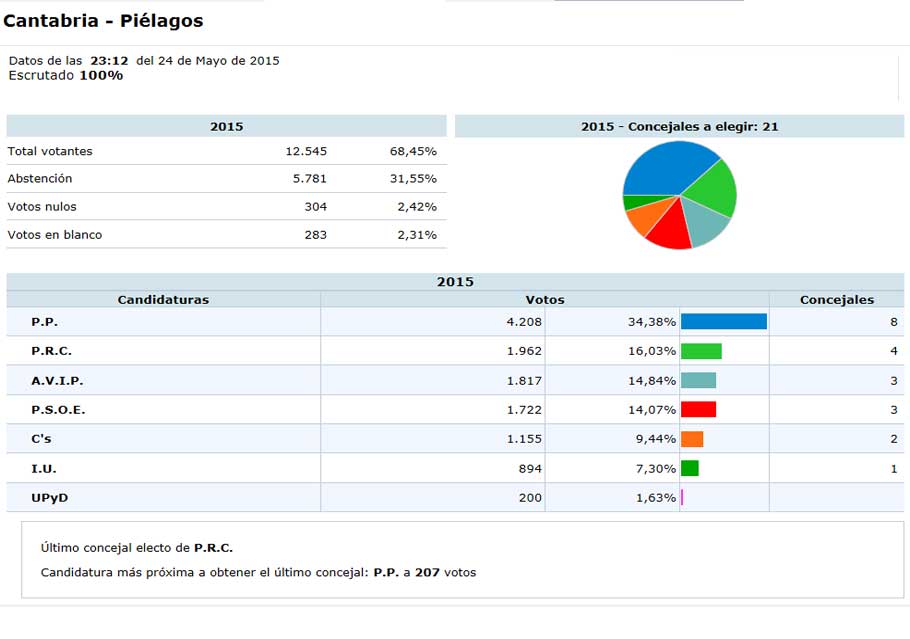
Task: Click the teal A.V.I.P. pie slice
Action: (708, 226)
